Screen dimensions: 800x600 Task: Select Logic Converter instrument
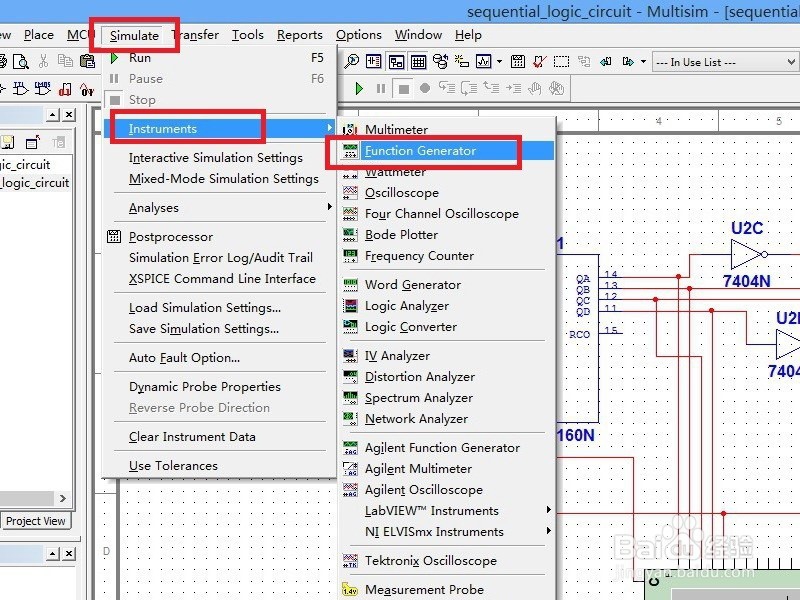point(446,327)
